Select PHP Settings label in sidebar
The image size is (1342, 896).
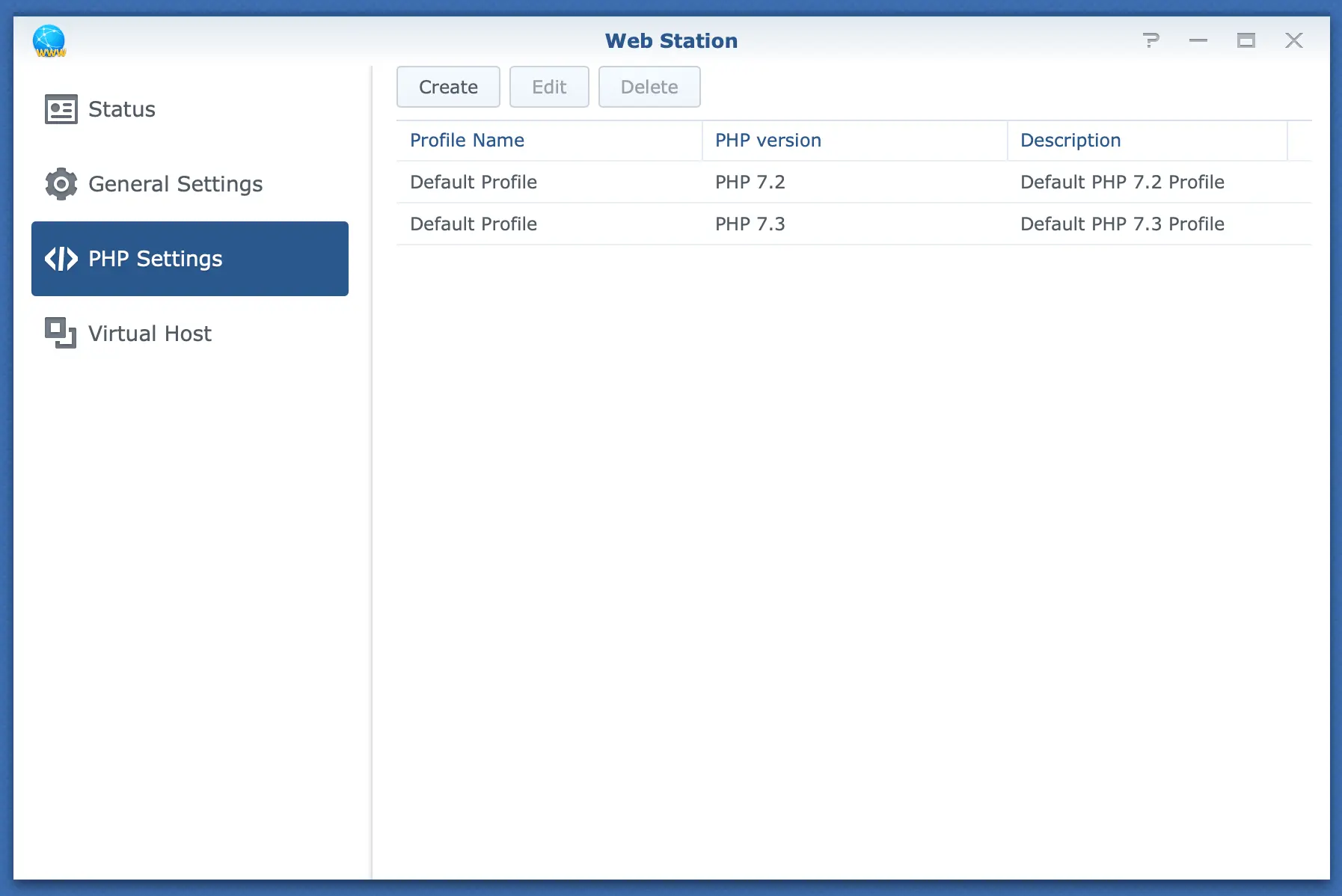(156, 259)
